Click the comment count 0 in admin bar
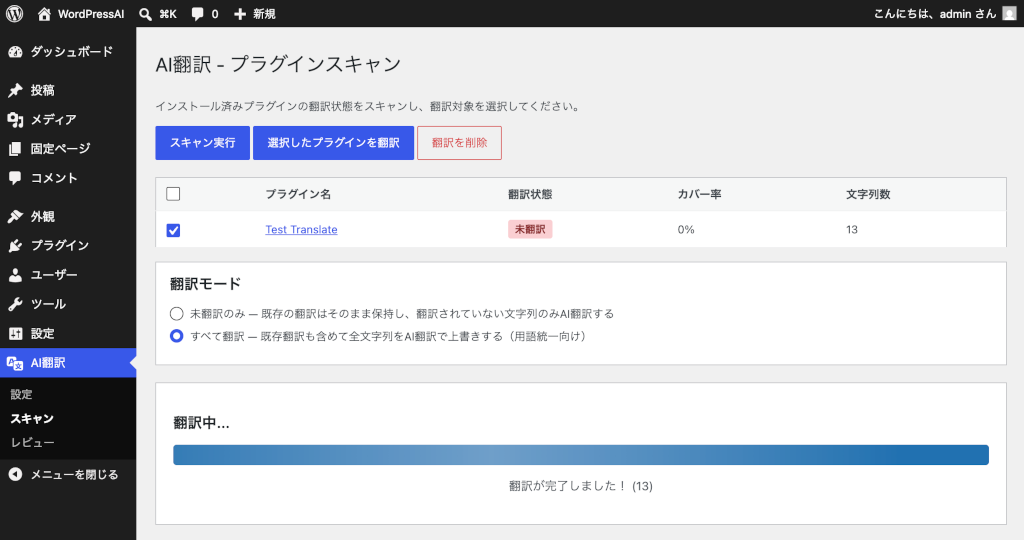Screen dimensions: 1024x540 (214, 14)
